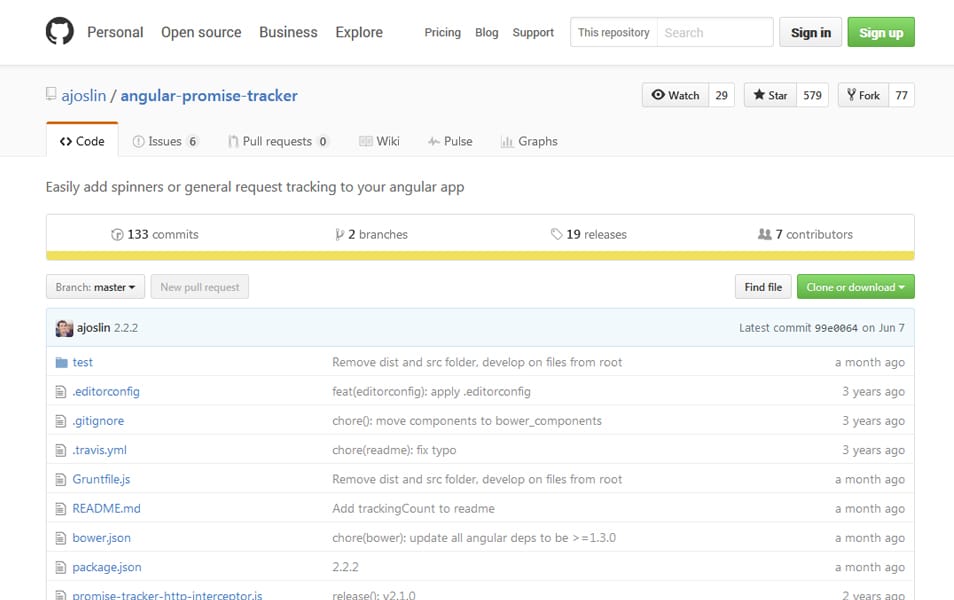Click the Sign in button
The width and height of the screenshot is (954, 600).
click(810, 32)
